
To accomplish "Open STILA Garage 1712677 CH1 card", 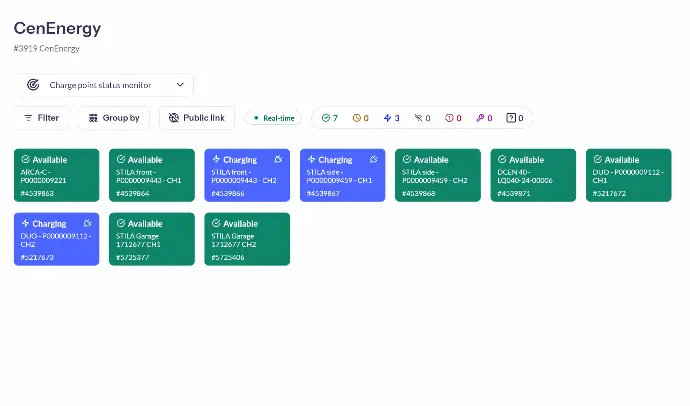I will tap(152, 239).
